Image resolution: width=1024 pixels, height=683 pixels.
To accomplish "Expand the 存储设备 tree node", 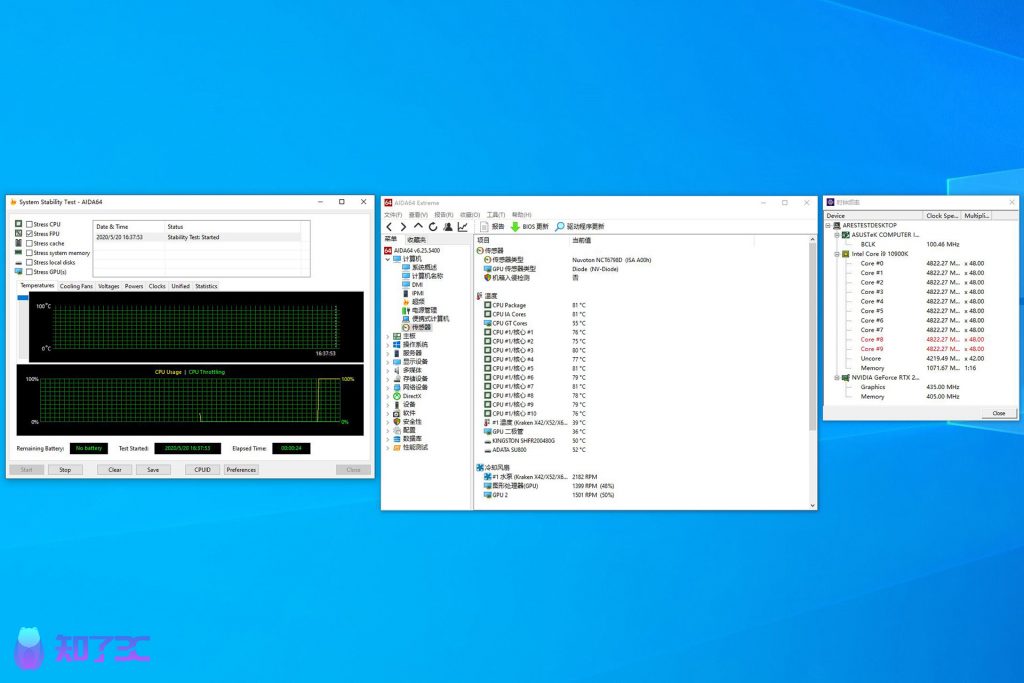I will tap(388, 379).
